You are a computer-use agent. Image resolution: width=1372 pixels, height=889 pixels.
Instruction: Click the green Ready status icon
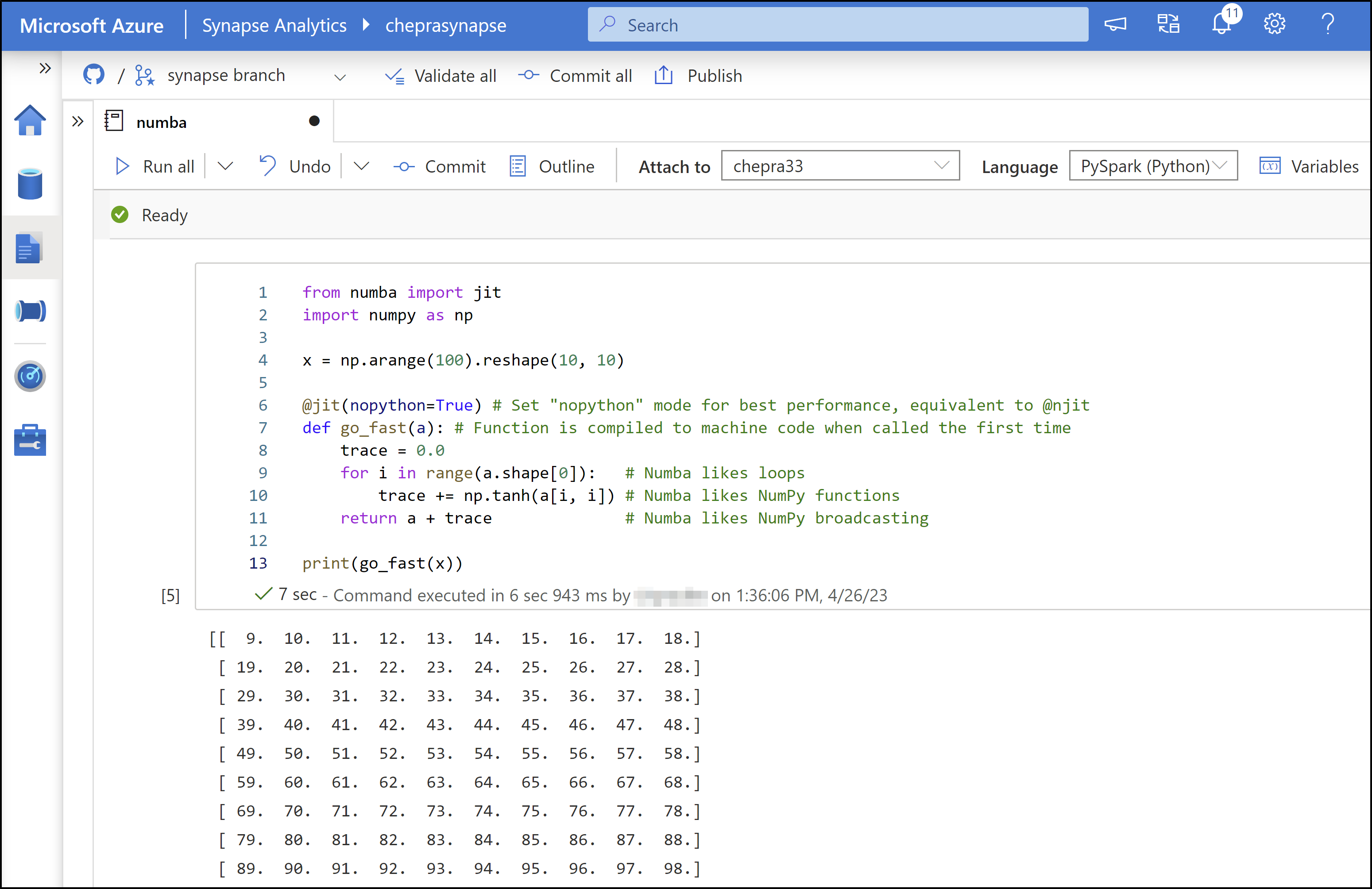pyautogui.click(x=120, y=215)
